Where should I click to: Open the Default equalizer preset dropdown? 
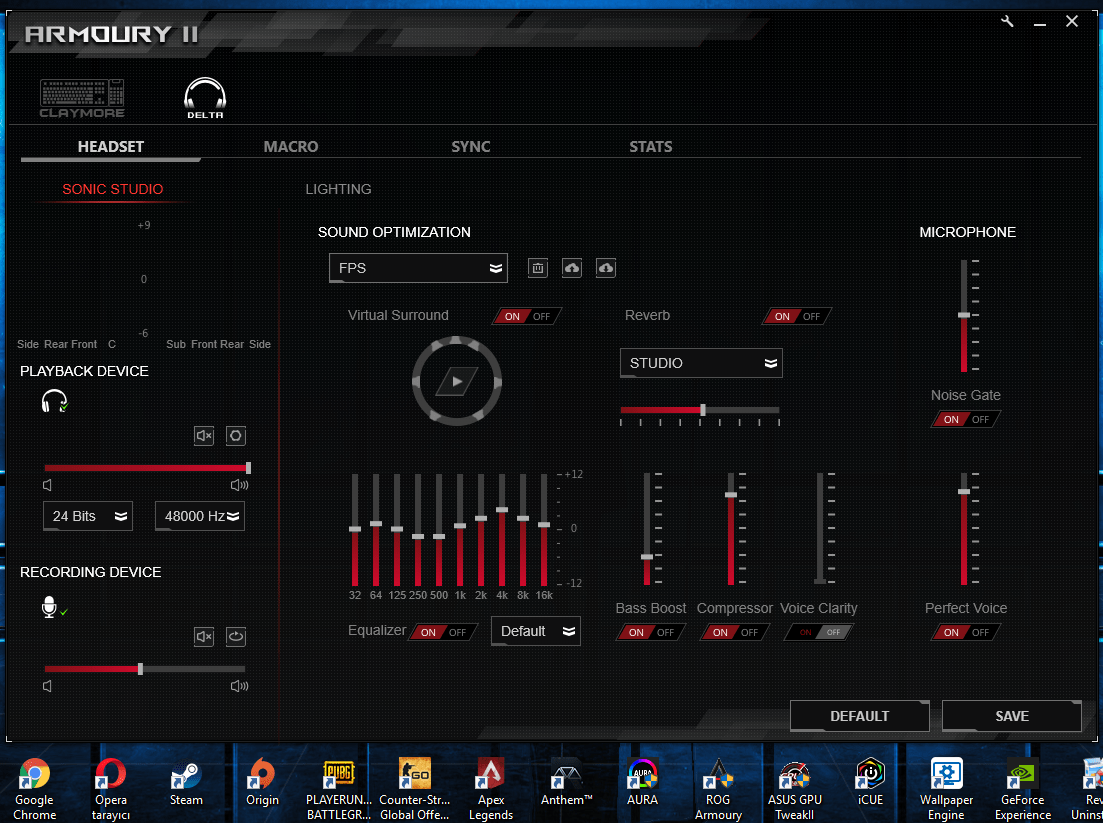[x=535, y=631]
